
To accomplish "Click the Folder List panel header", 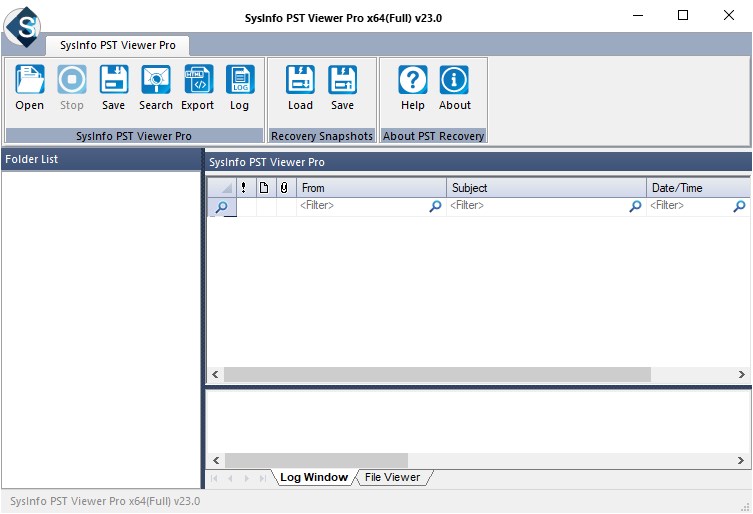I will tap(101, 159).
